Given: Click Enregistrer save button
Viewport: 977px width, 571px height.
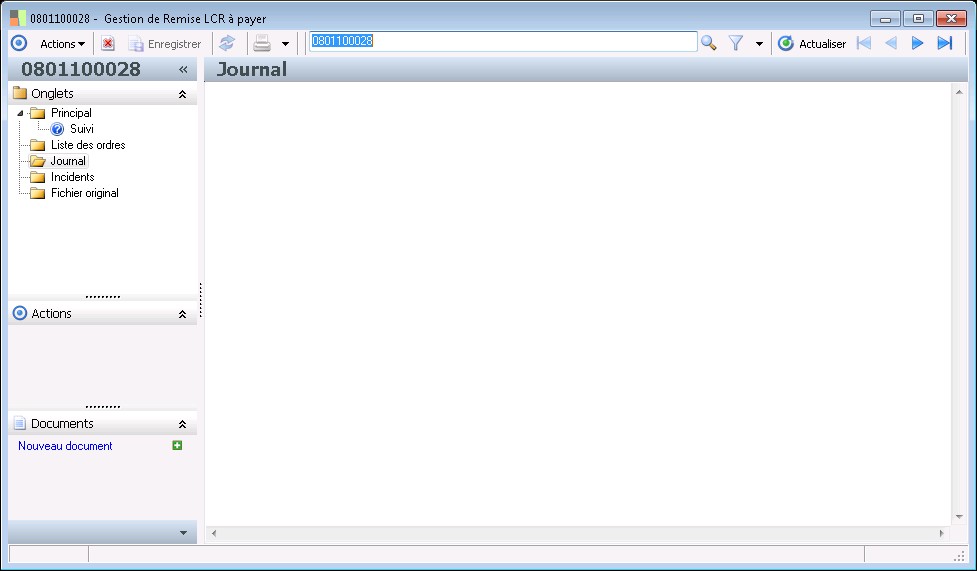Looking at the screenshot, I should click(x=164, y=44).
